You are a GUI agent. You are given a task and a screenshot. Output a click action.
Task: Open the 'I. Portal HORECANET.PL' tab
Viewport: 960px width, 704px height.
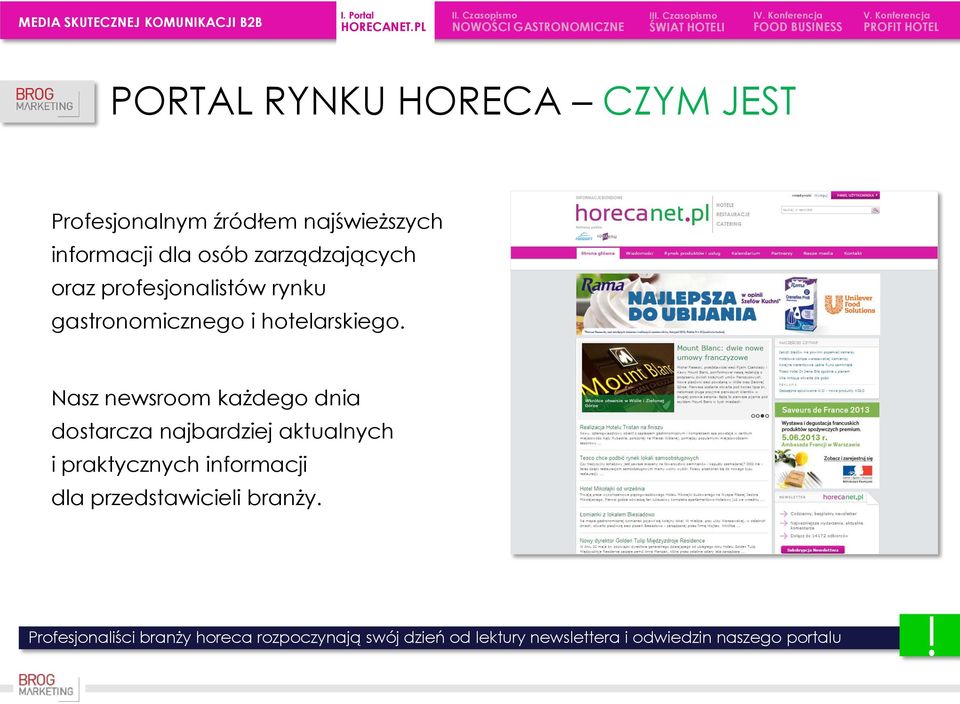coord(383,21)
